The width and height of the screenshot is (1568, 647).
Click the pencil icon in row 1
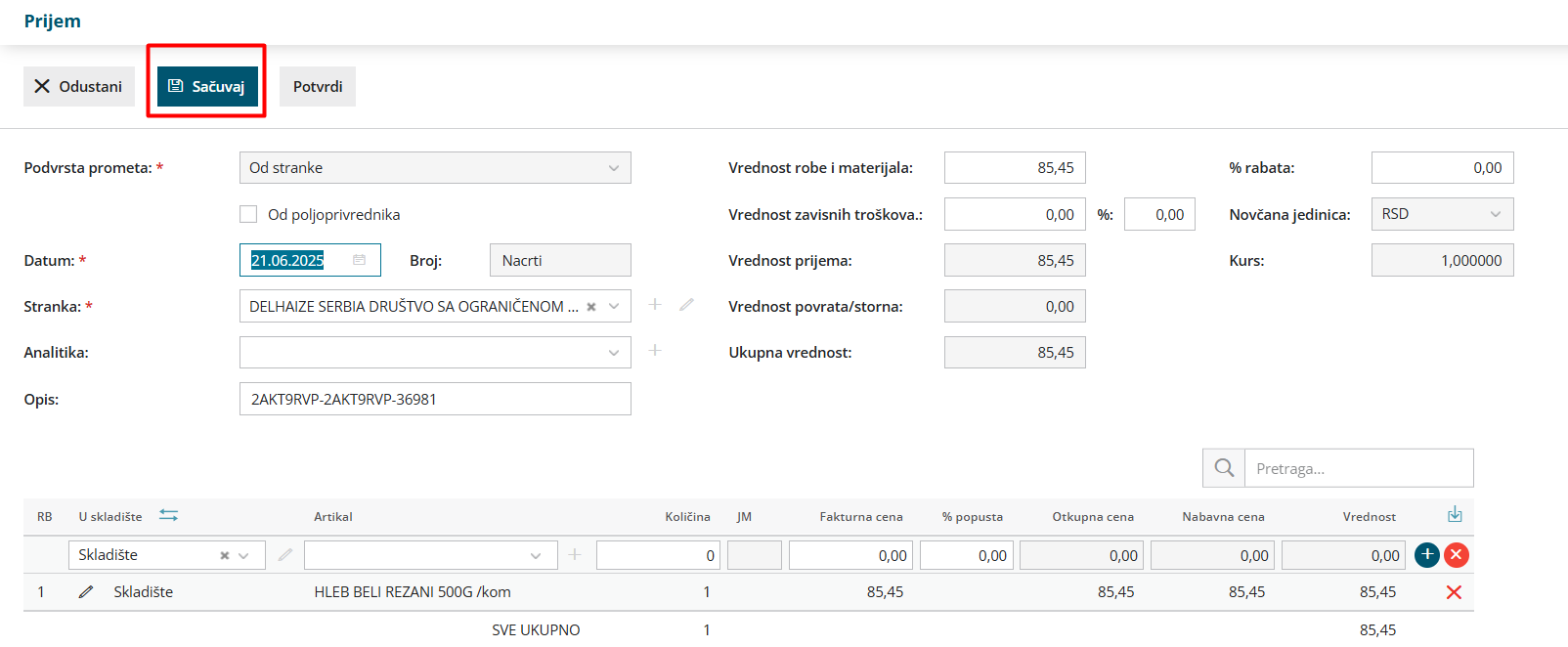(x=86, y=591)
